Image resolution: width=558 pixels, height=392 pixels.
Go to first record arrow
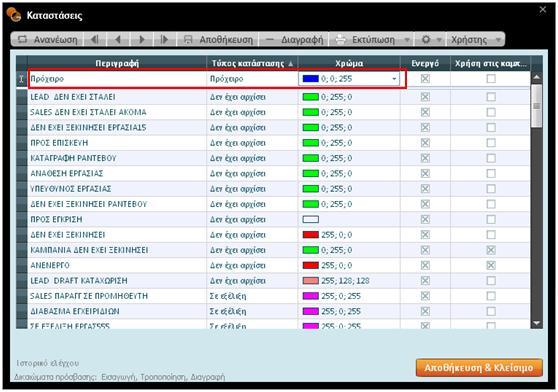[x=94, y=39]
